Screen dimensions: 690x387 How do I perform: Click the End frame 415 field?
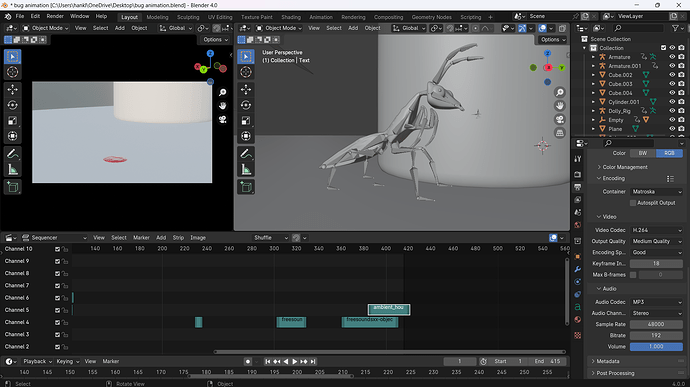point(547,361)
